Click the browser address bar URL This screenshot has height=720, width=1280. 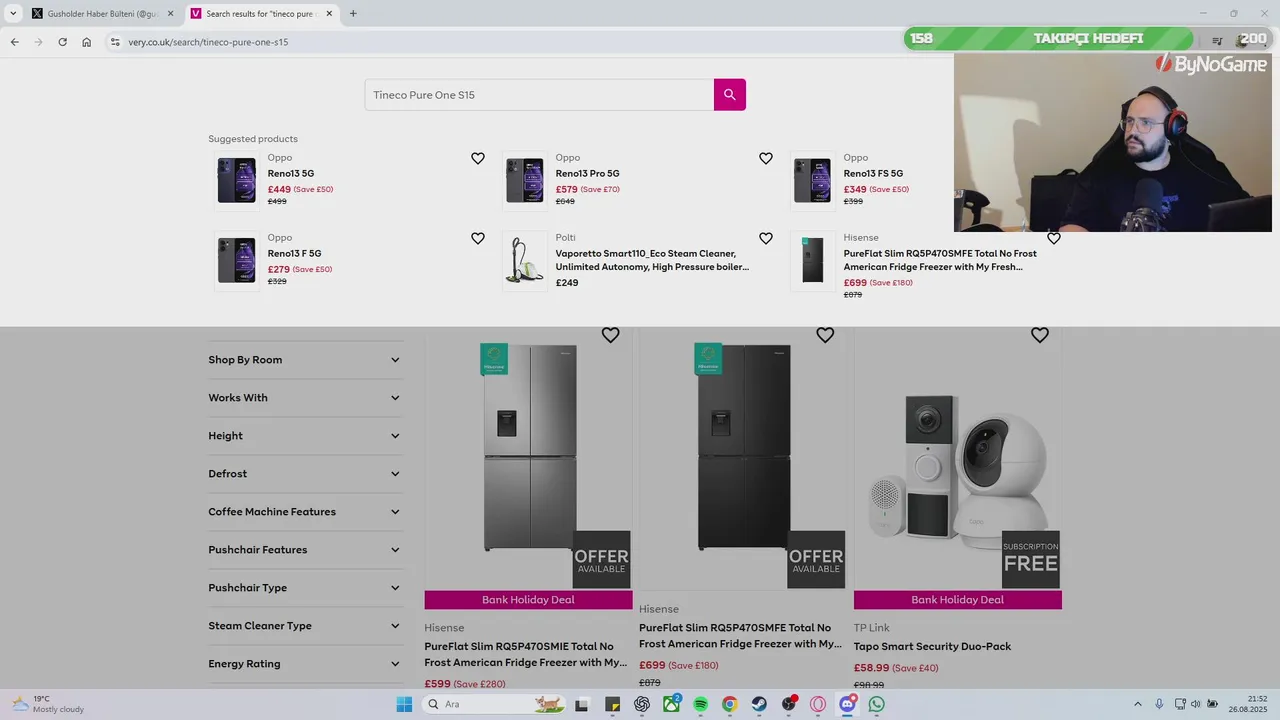click(x=208, y=42)
